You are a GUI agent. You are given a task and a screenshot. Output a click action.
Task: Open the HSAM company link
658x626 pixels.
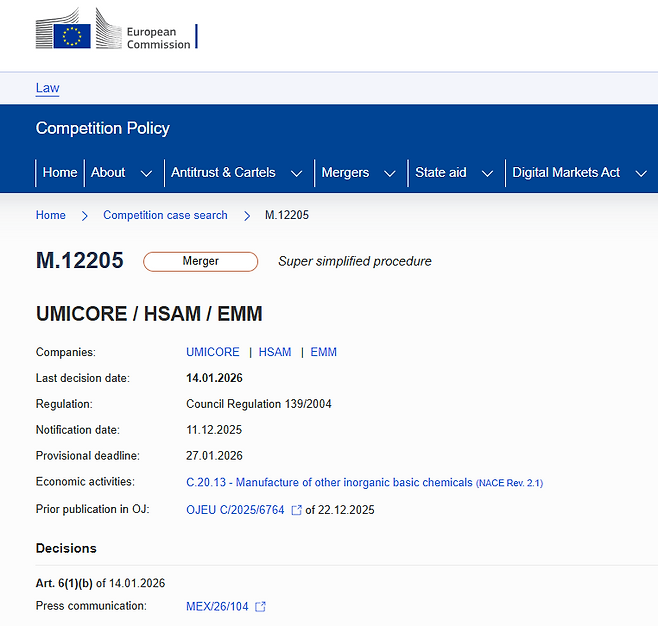pos(275,352)
